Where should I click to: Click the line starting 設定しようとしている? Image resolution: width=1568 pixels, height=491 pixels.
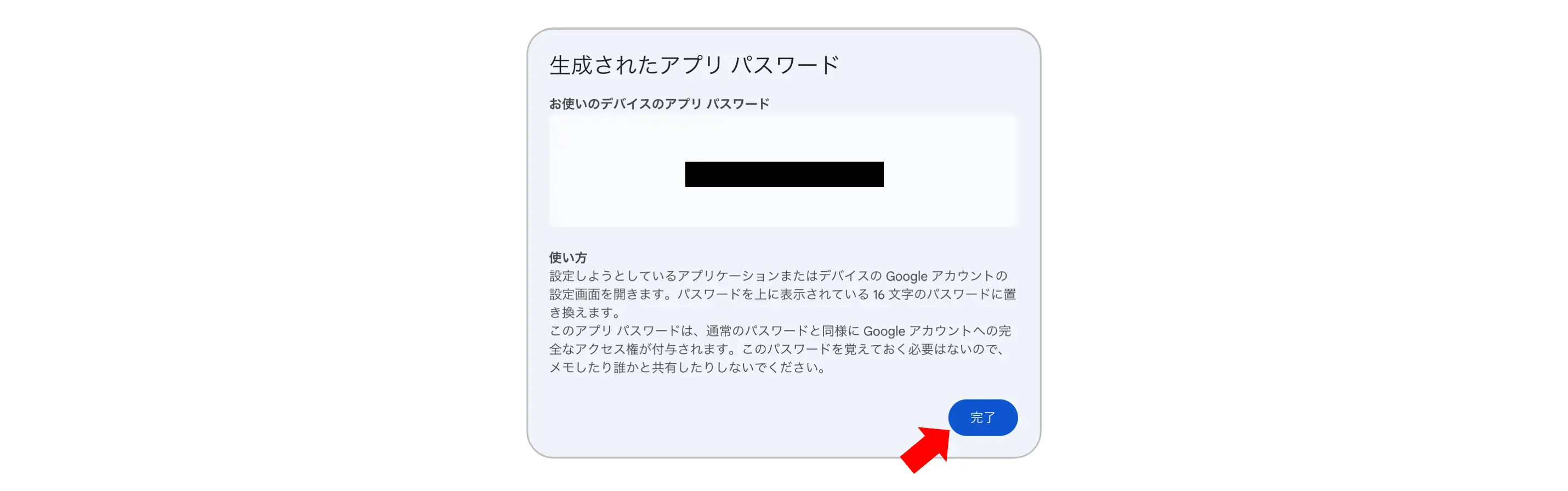tap(778, 276)
